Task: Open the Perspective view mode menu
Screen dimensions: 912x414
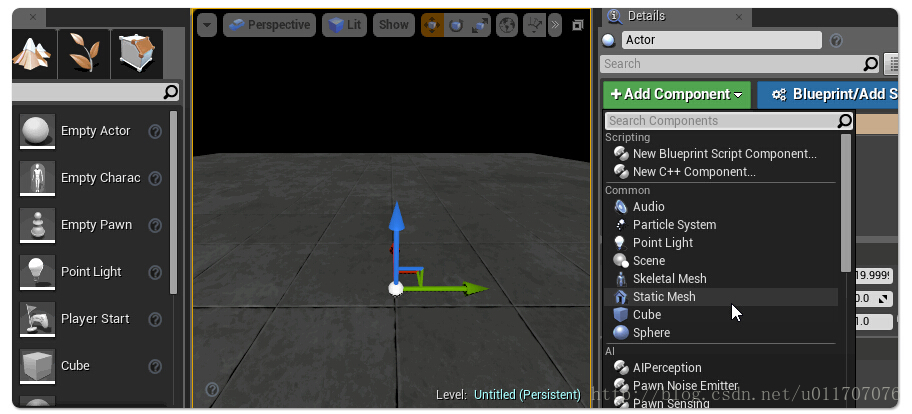Action: click(269, 25)
